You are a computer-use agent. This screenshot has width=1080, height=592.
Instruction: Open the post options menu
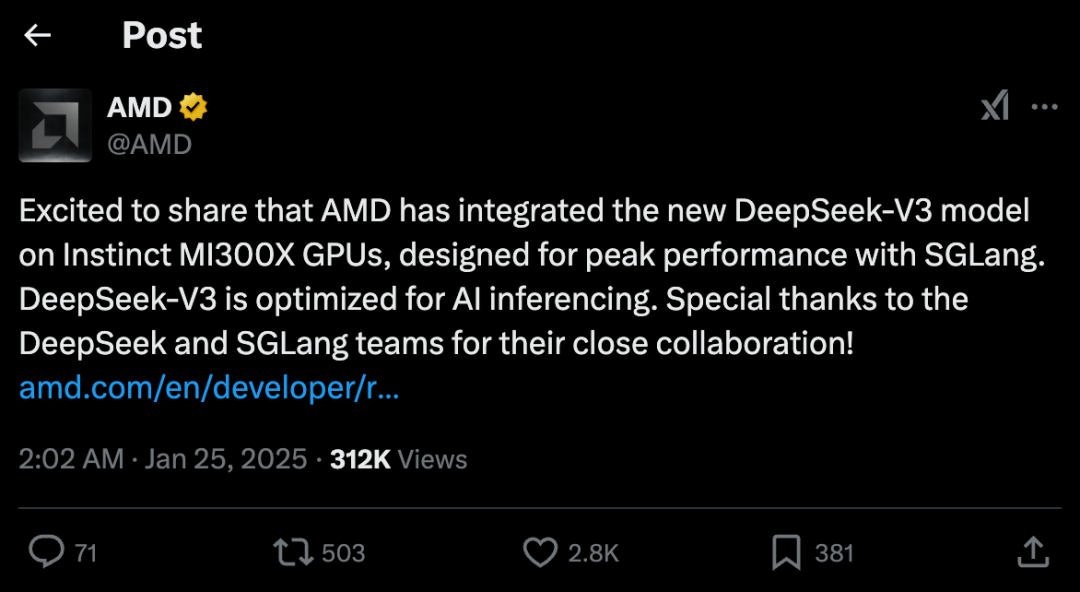tap(1046, 107)
